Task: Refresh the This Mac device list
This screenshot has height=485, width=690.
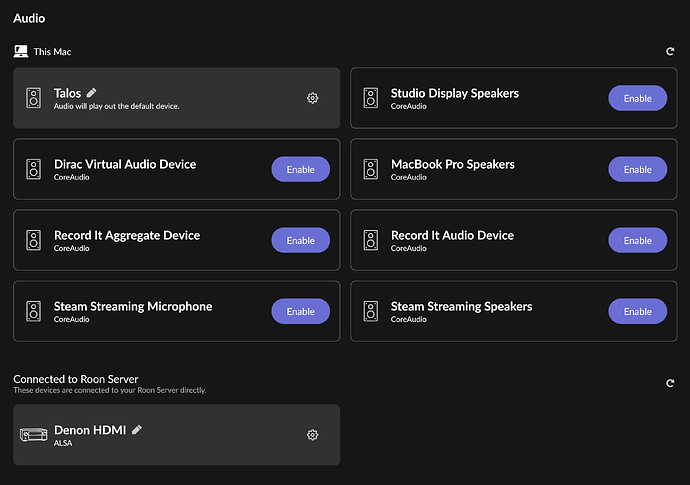Action: 670,51
